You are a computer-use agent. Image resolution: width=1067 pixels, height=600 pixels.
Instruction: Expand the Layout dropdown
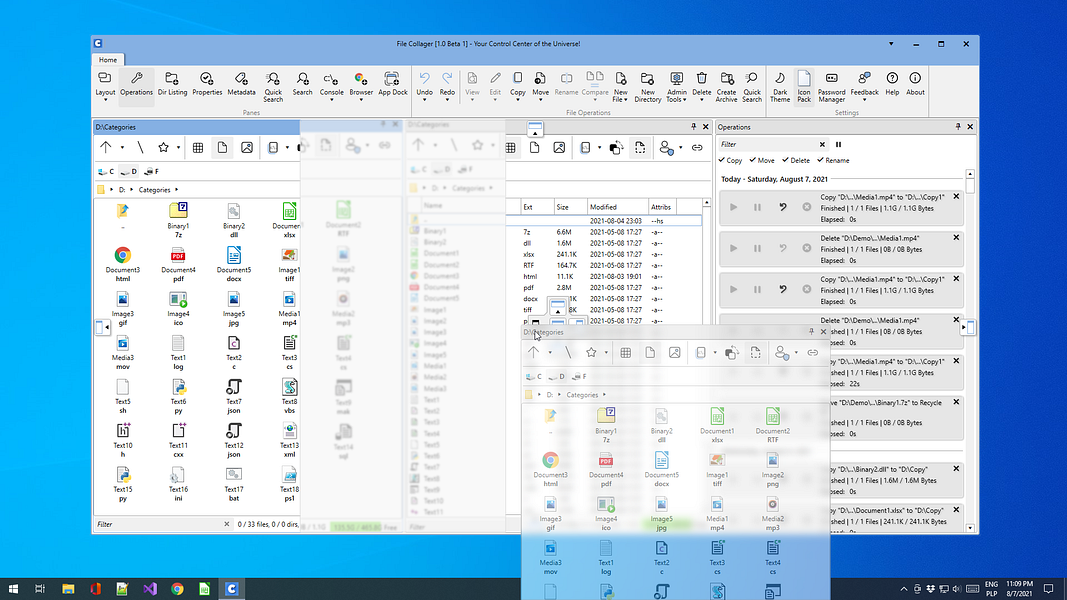point(105,99)
